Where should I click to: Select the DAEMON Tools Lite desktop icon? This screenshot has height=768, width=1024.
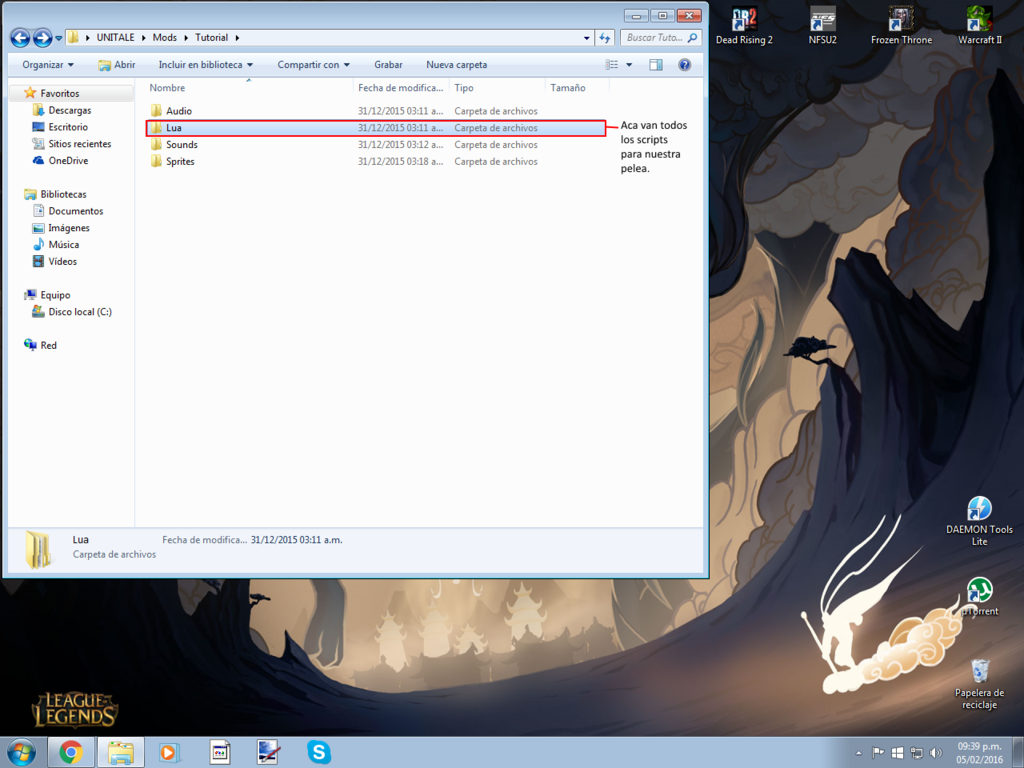coord(979,521)
